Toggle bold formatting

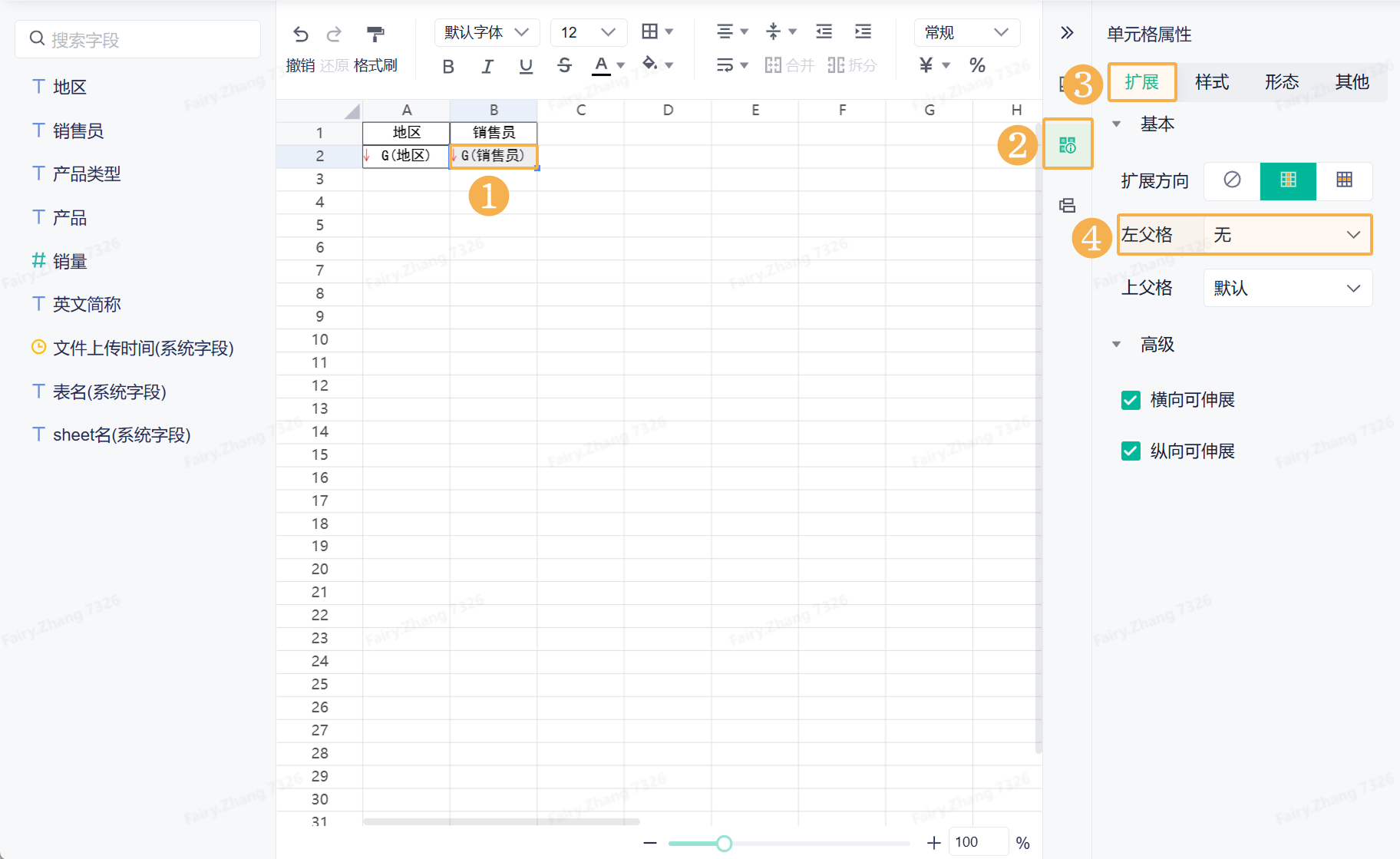click(x=448, y=66)
